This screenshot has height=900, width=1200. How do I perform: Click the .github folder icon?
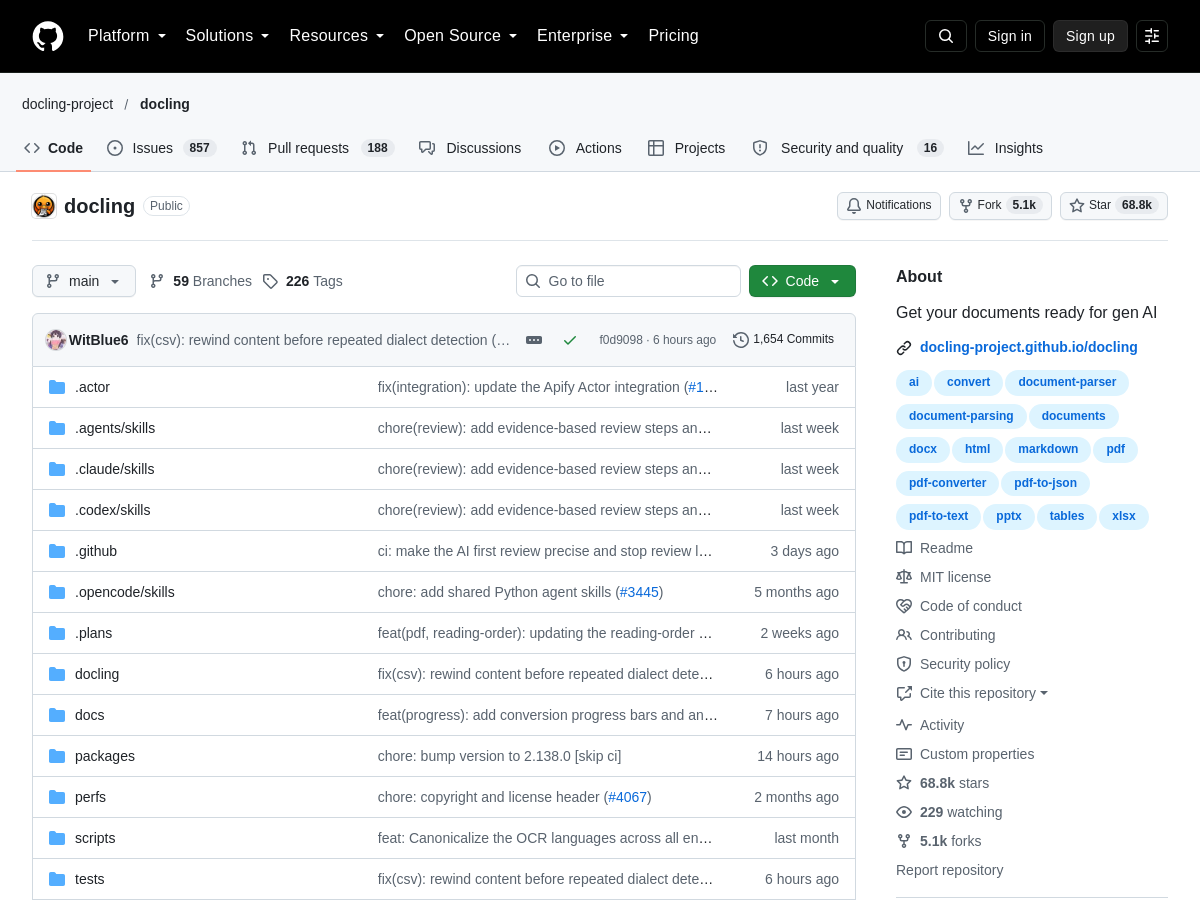(57, 551)
